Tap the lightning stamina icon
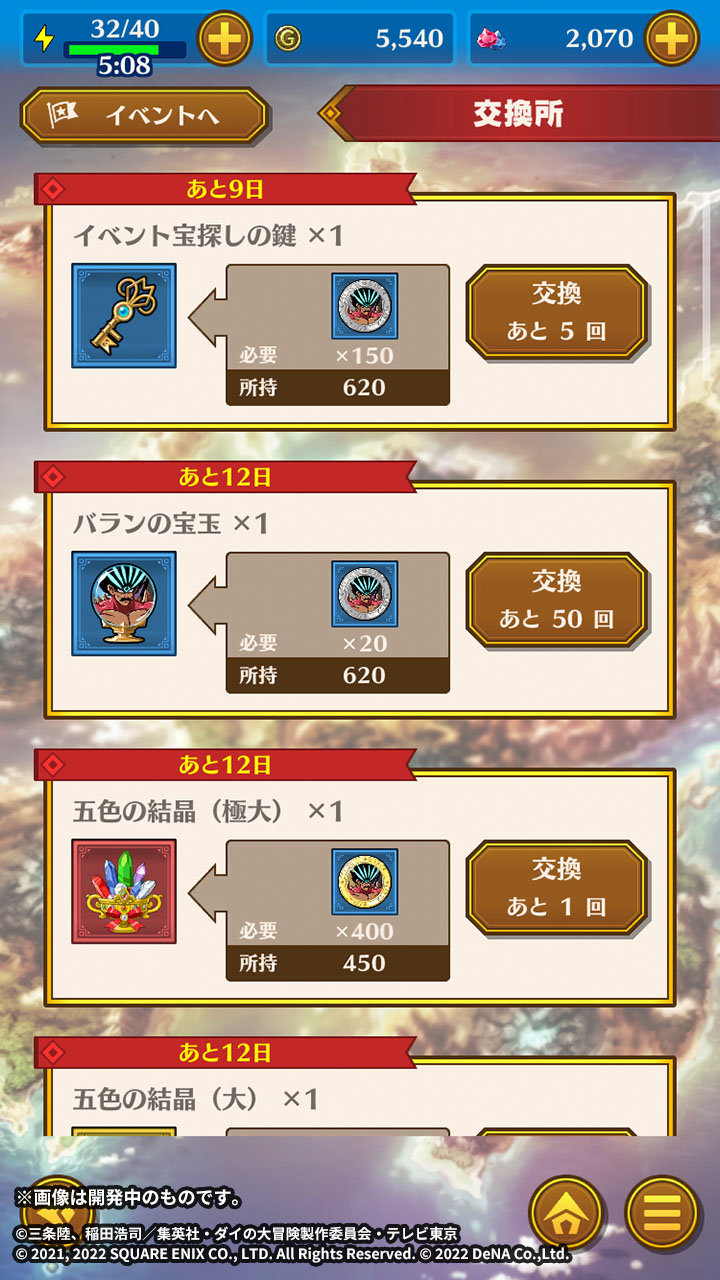720x1280 pixels. coord(43,38)
